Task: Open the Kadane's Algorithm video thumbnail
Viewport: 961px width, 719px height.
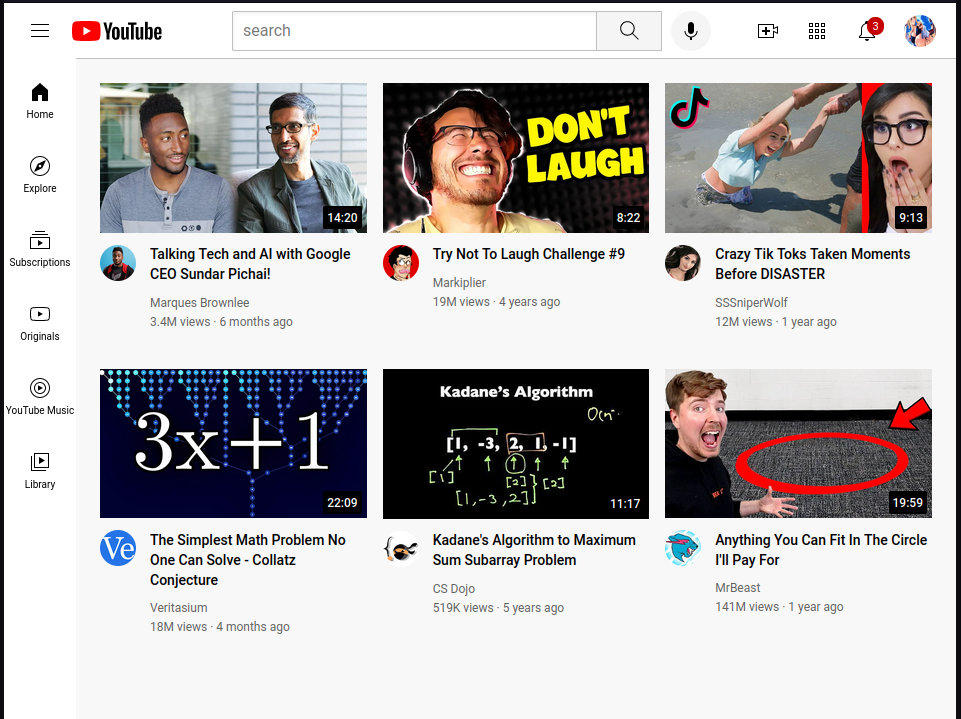Action: click(x=515, y=443)
